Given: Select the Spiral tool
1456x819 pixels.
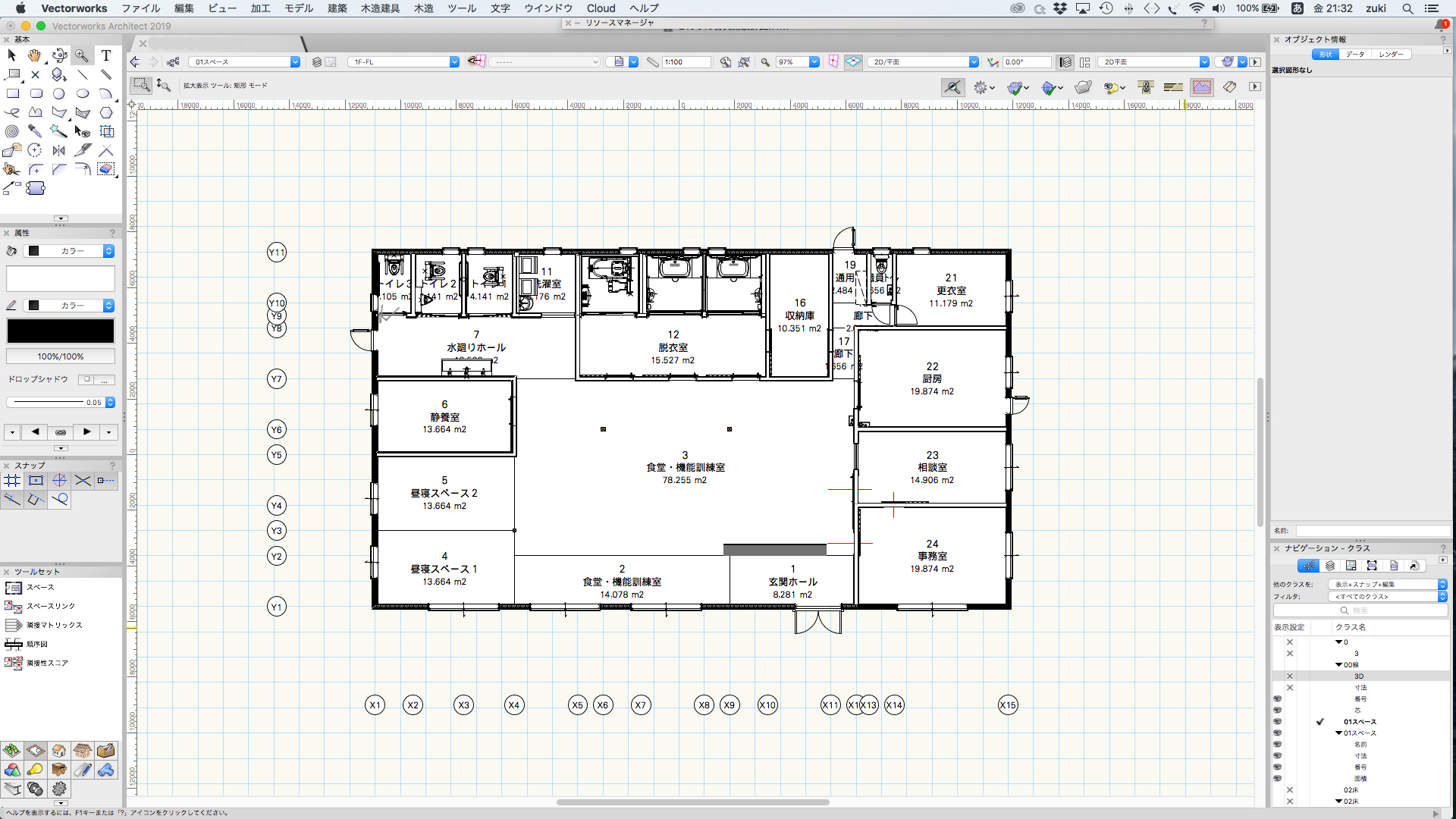Looking at the screenshot, I should click(x=12, y=131).
